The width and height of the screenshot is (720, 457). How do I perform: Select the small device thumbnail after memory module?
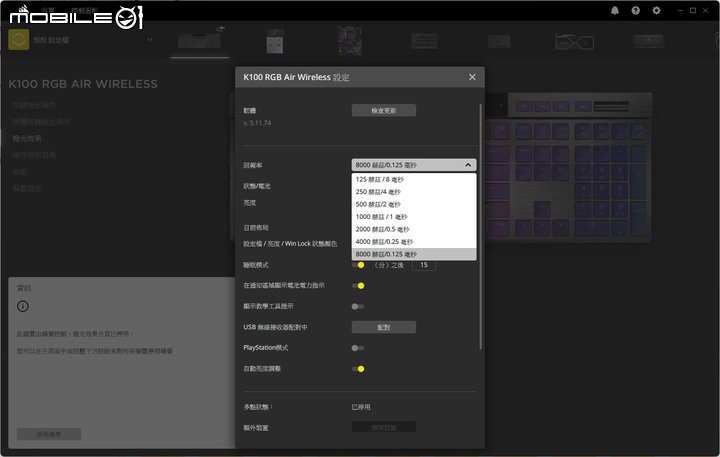click(x=499, y=41)
